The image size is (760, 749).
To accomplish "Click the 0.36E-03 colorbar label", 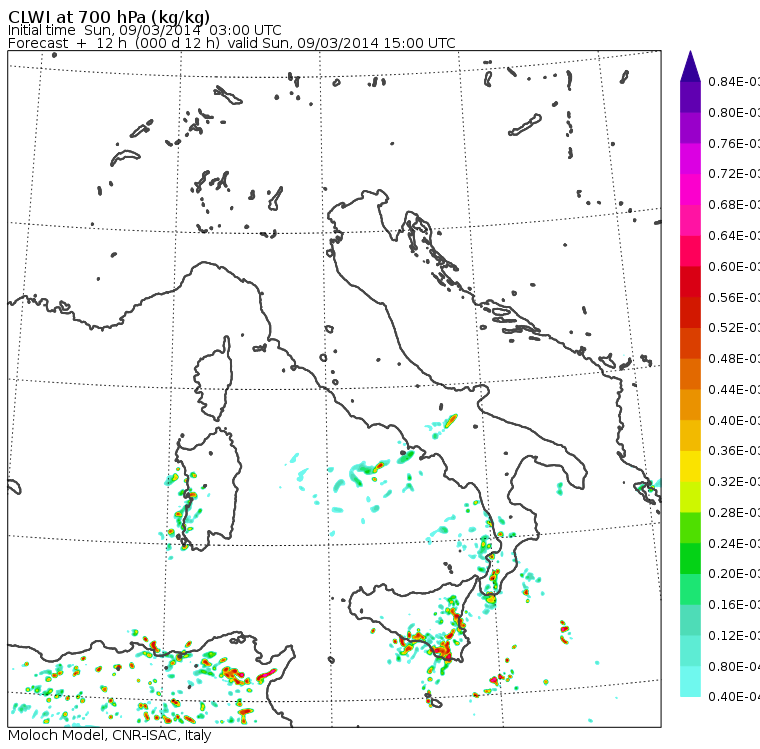I will click(x=734, y=451).
